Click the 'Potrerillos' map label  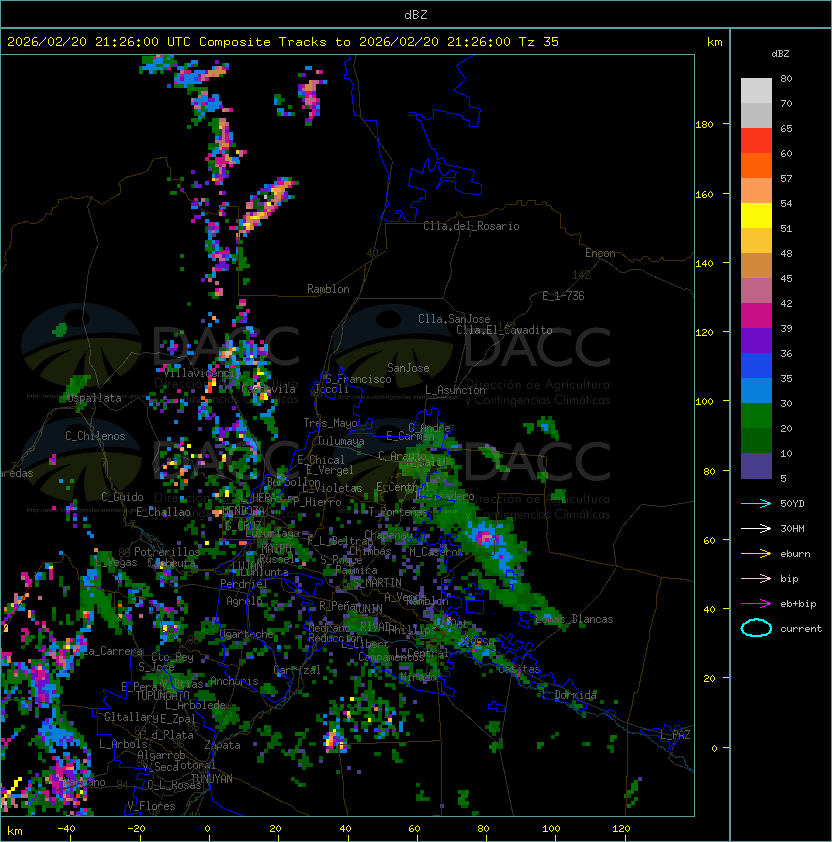167,552
